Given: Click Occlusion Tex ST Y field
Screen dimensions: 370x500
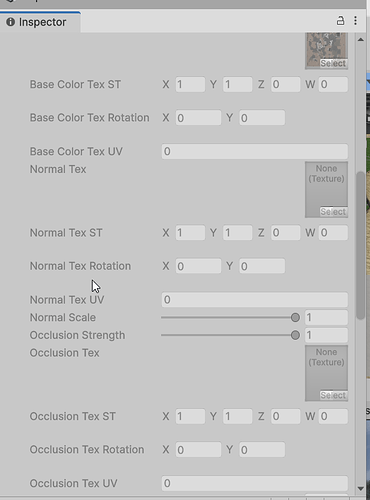Looking at the screenshot, I should pyautogui.click(x=237, y=416).
